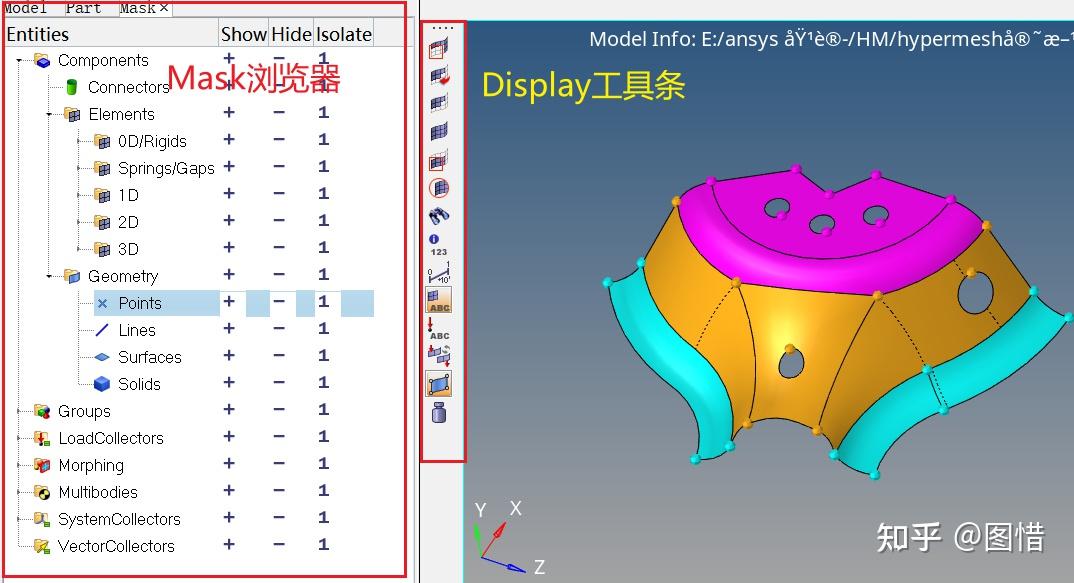Click the Display toolbar grip dots
1074x583 pixels.
[x=442, y=28]
